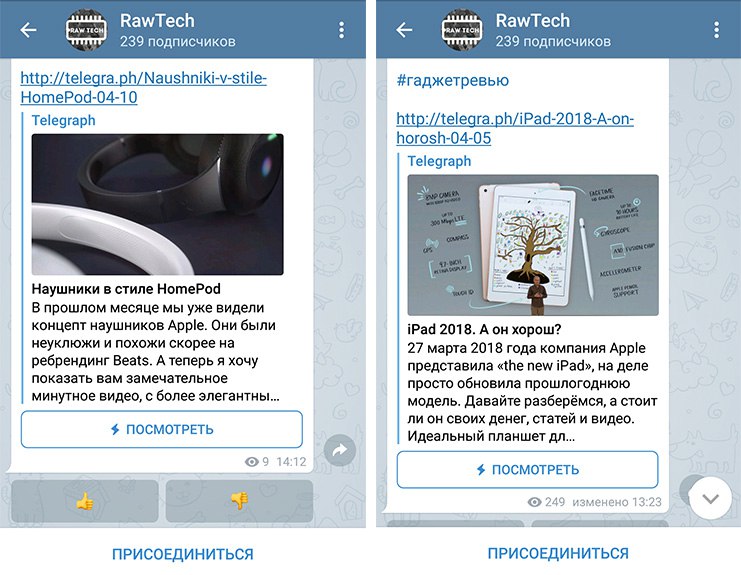Open three-dot menu in left chat
Image resolution: width=741 pixels, height=575 pixels.
tap(341, 30)
